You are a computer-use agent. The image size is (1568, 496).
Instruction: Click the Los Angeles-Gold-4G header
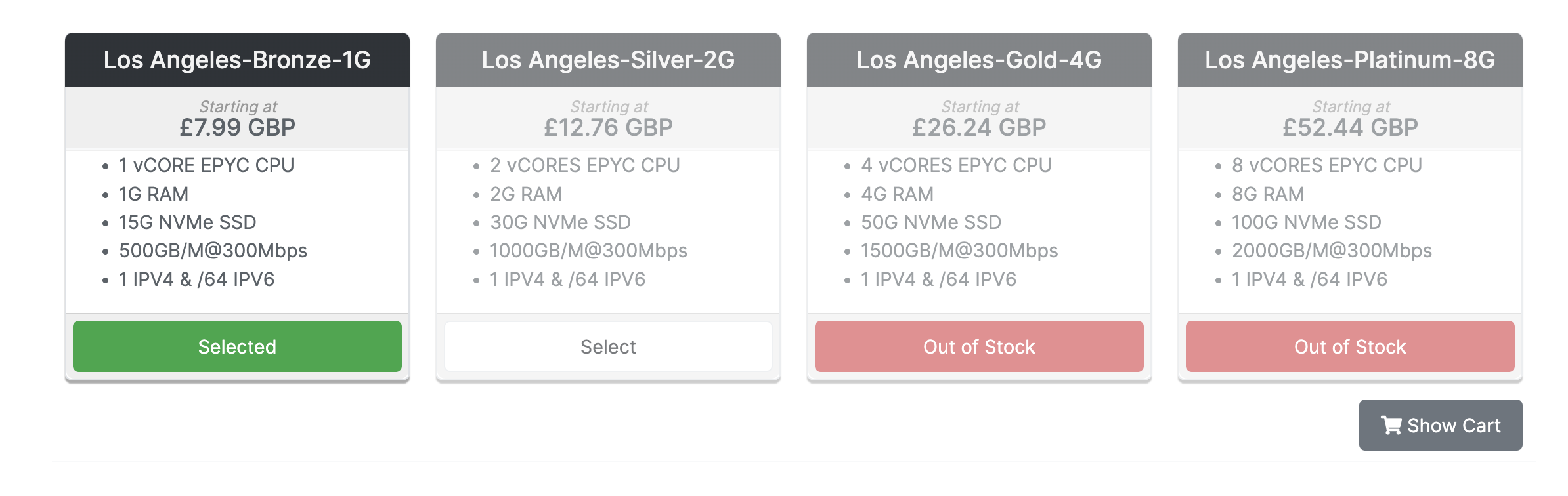click(978, 60)
